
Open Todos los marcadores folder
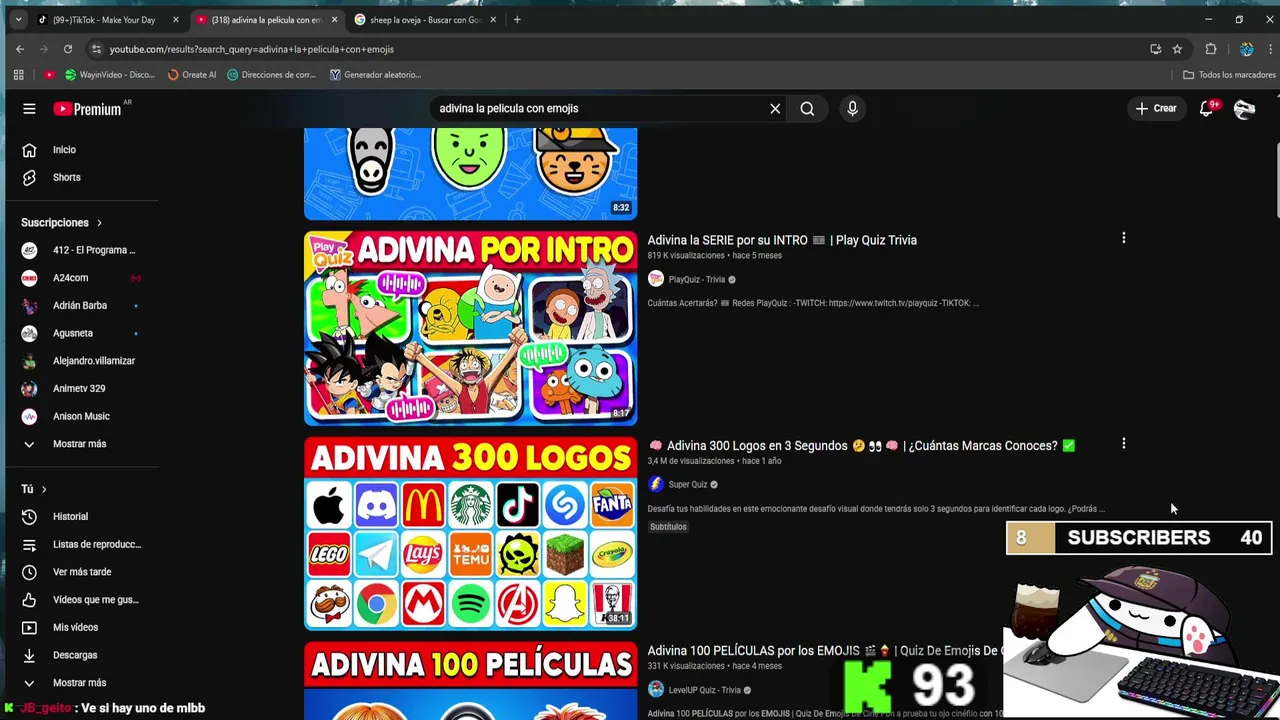pos(1229,75)
